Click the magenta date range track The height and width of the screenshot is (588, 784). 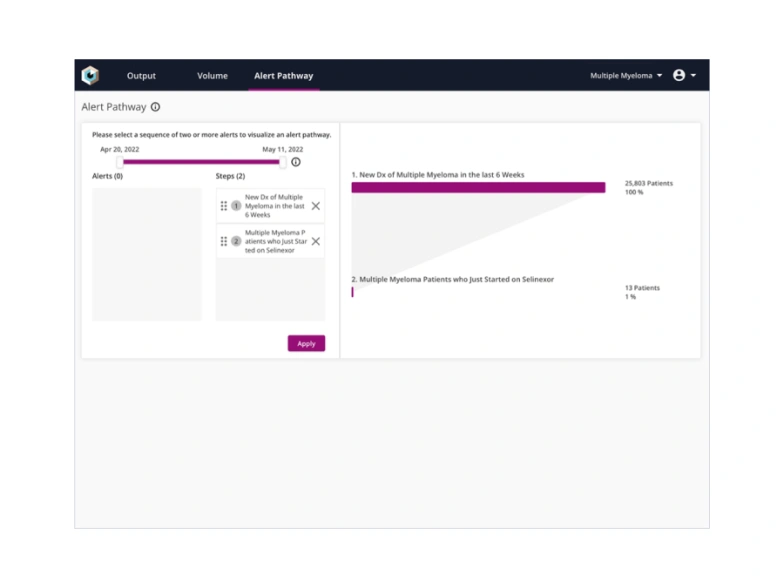coord(201,162)
